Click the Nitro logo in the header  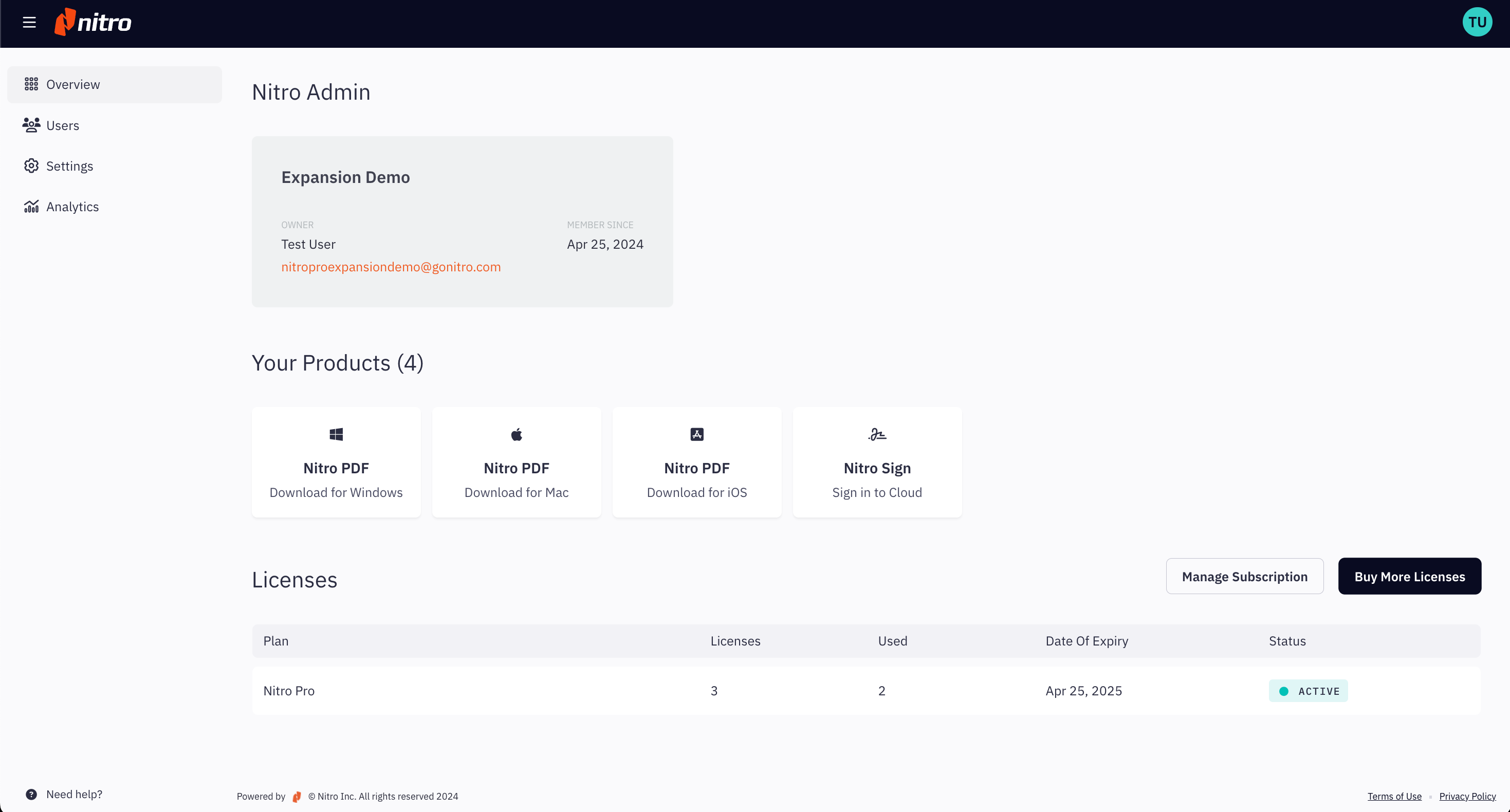coord(92,22)
